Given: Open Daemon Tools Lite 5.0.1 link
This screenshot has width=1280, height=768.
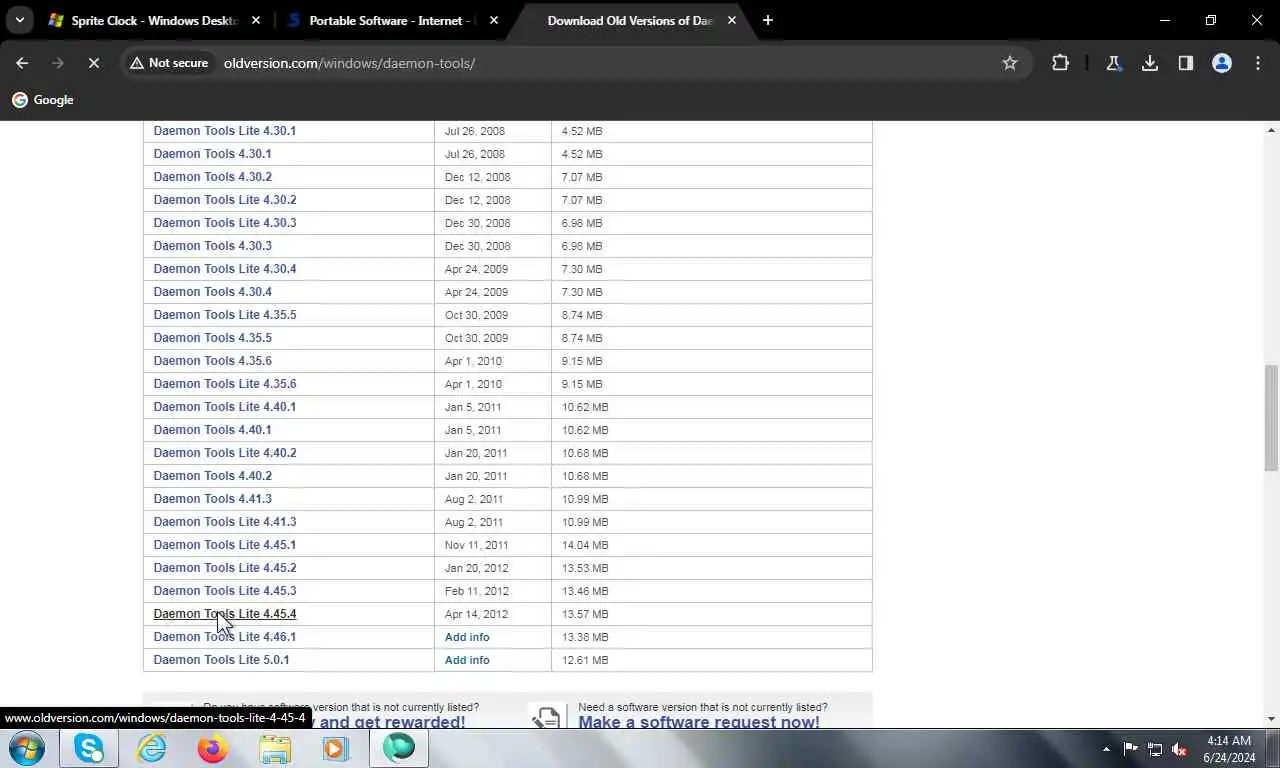Looking at the screenshot, I should point(221,660).
